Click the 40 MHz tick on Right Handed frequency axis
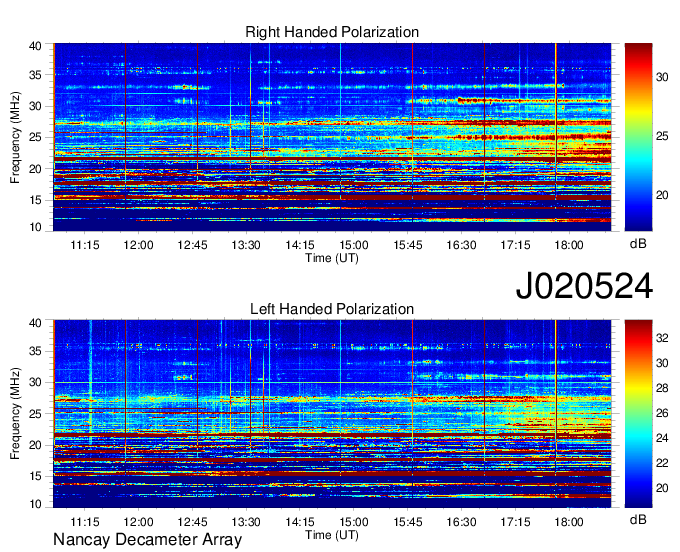The width and height of the screenshot is (680, 552). pos(35,46)
